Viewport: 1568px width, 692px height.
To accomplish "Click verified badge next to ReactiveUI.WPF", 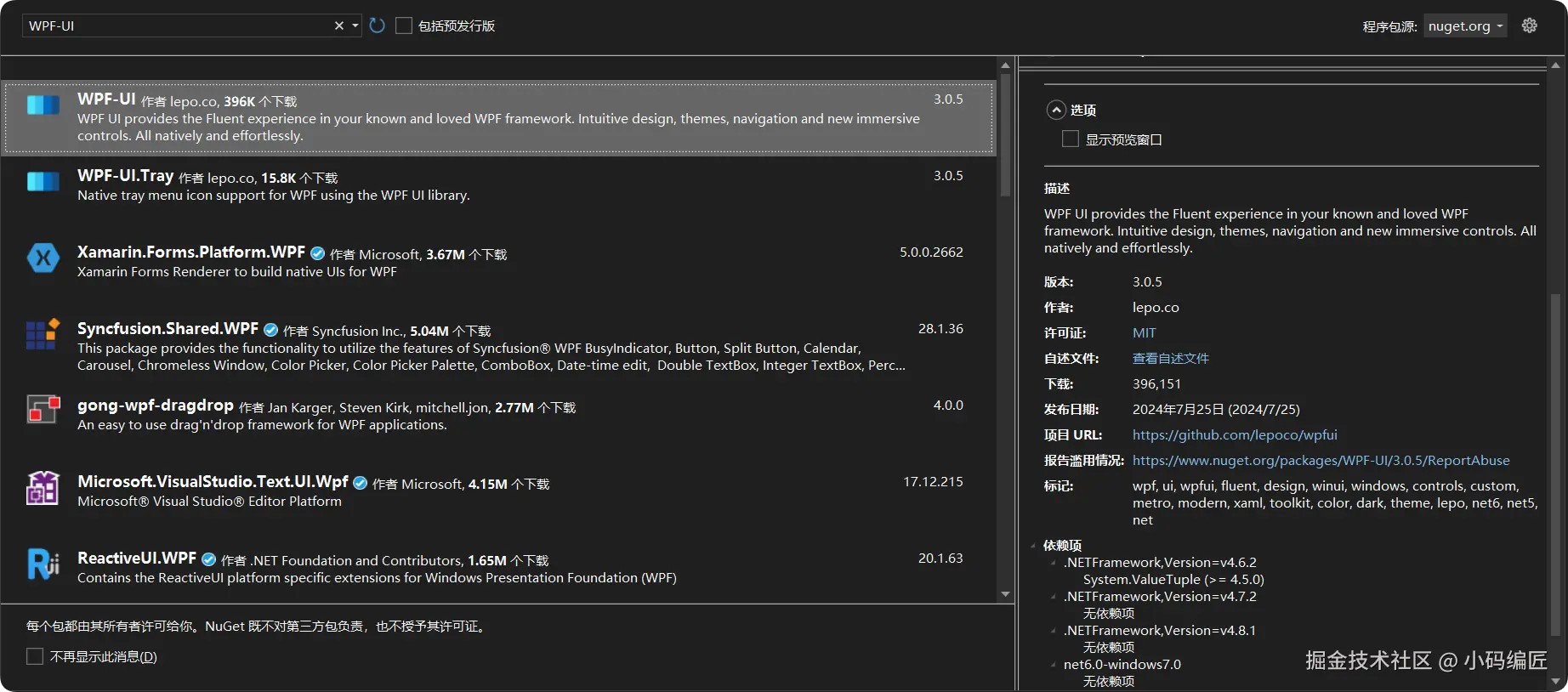I will click(209, 559).
